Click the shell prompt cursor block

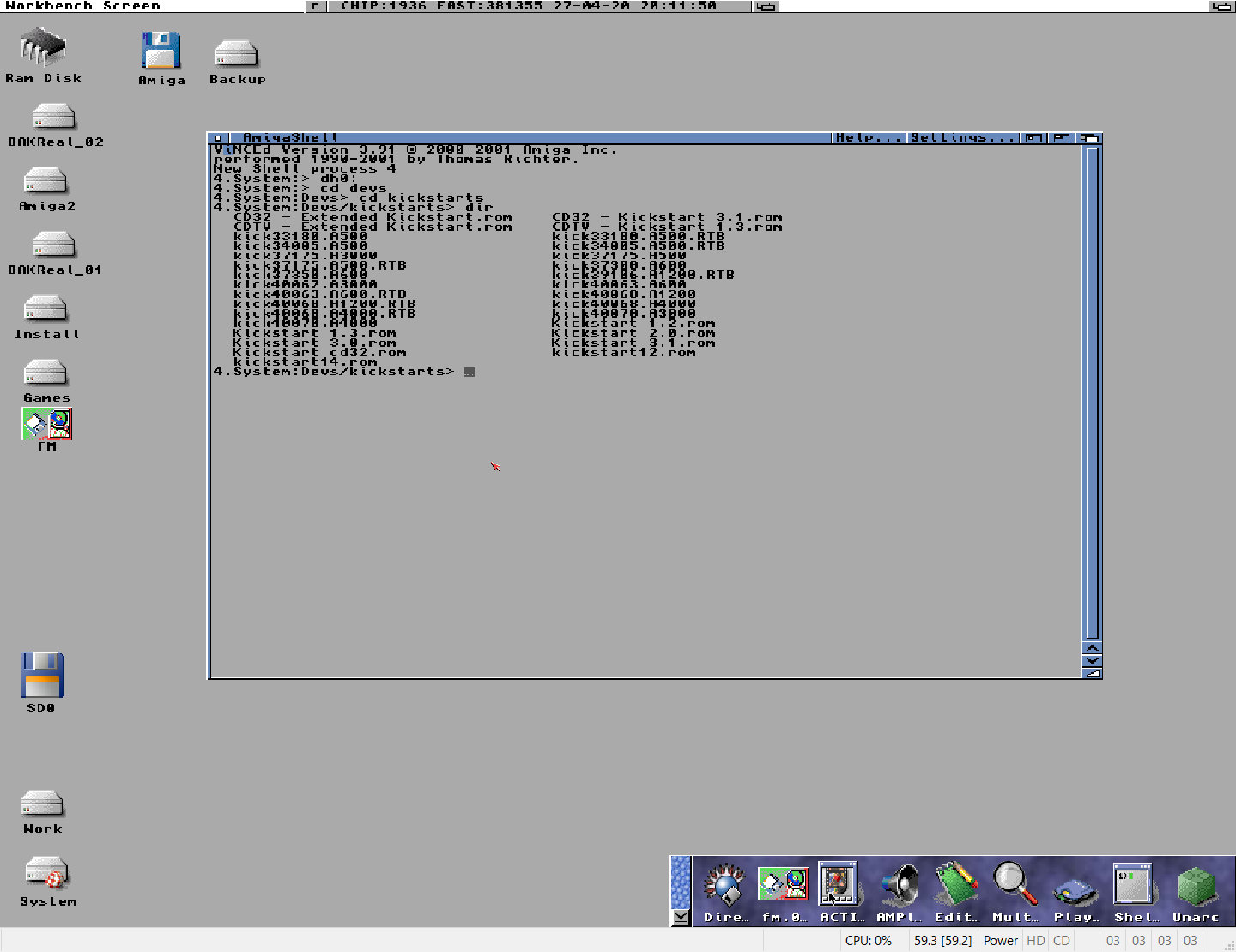pyautogui.click(x=470, y=372)
